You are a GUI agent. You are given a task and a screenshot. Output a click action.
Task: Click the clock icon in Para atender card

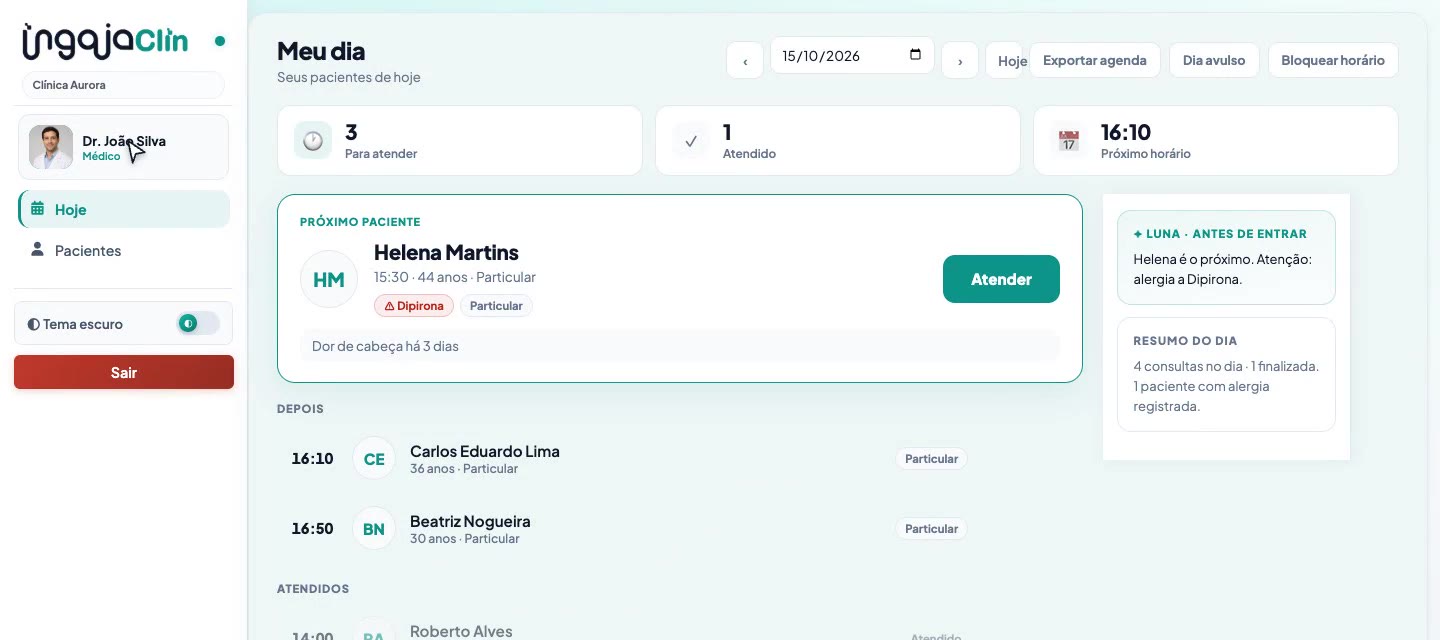click(313, 141)
